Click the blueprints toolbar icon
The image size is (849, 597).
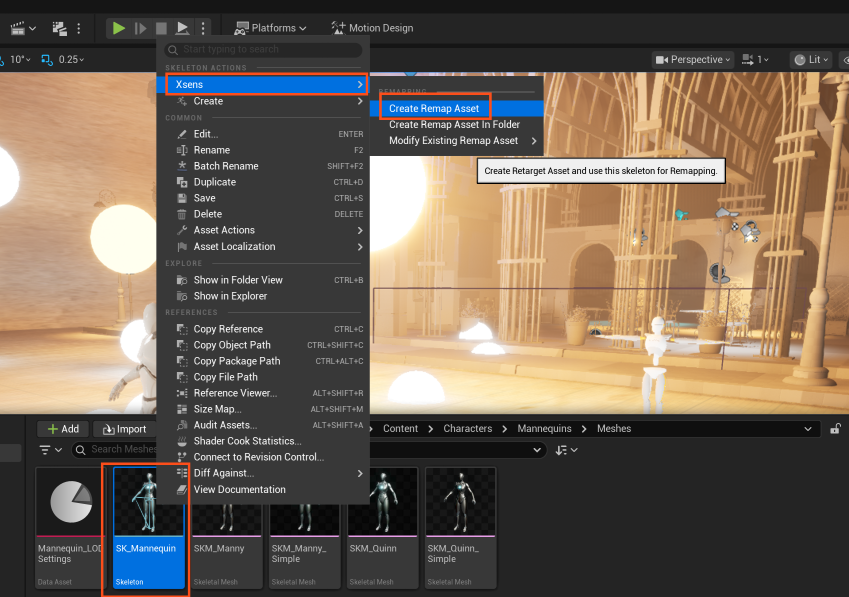(x=60, y=28)
